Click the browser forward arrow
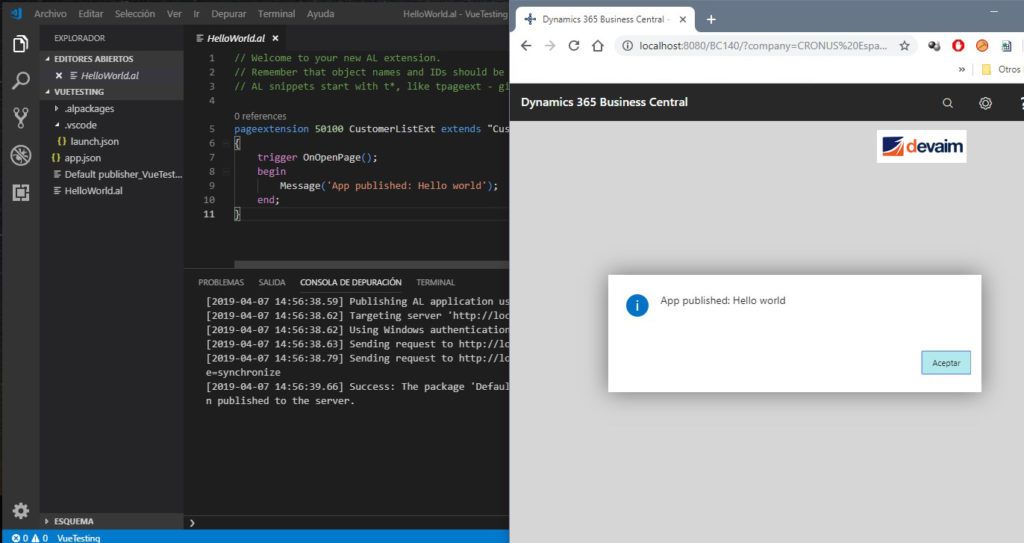Image resolution: width=1024 pixels, height=543 pixels. click(550, 46)
